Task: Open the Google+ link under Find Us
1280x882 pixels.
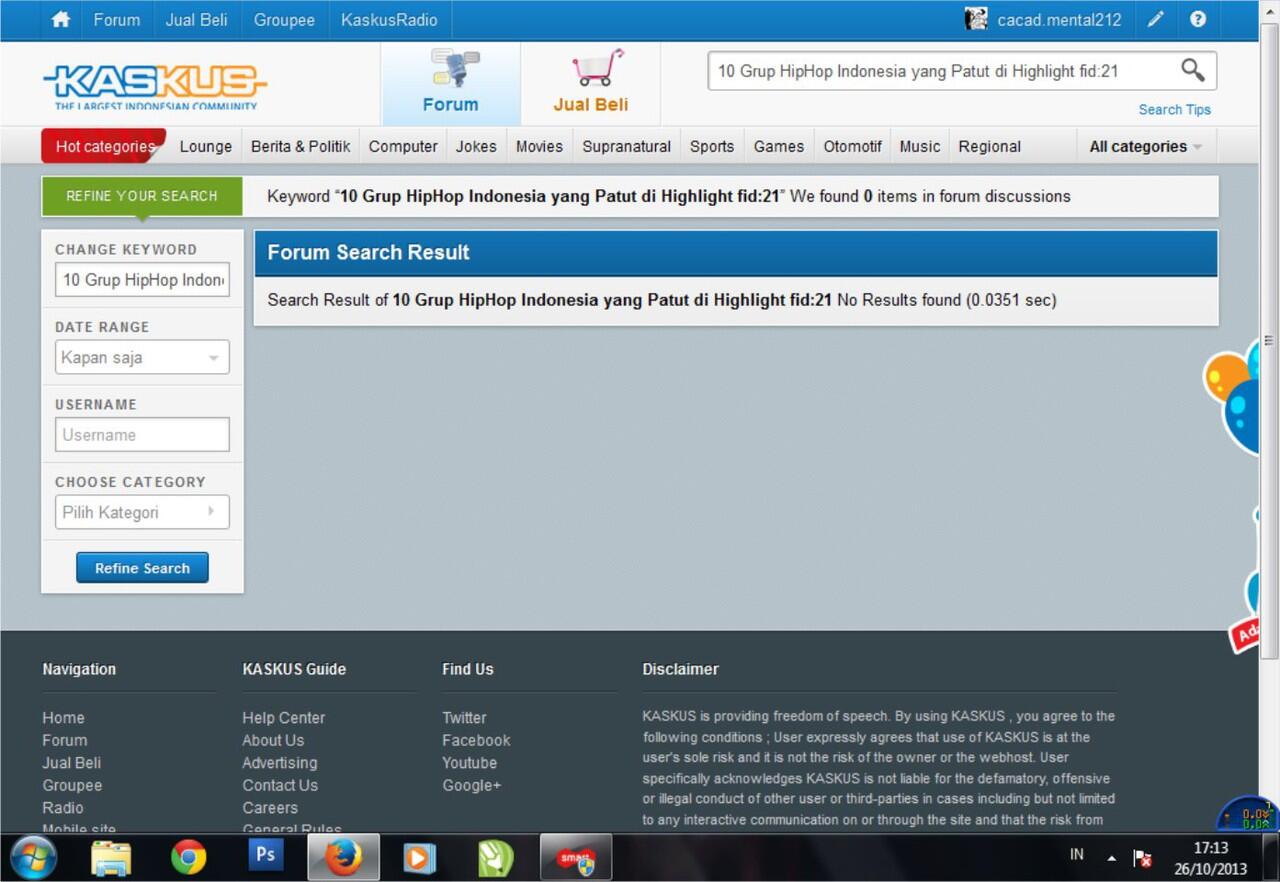Action: 472,785
